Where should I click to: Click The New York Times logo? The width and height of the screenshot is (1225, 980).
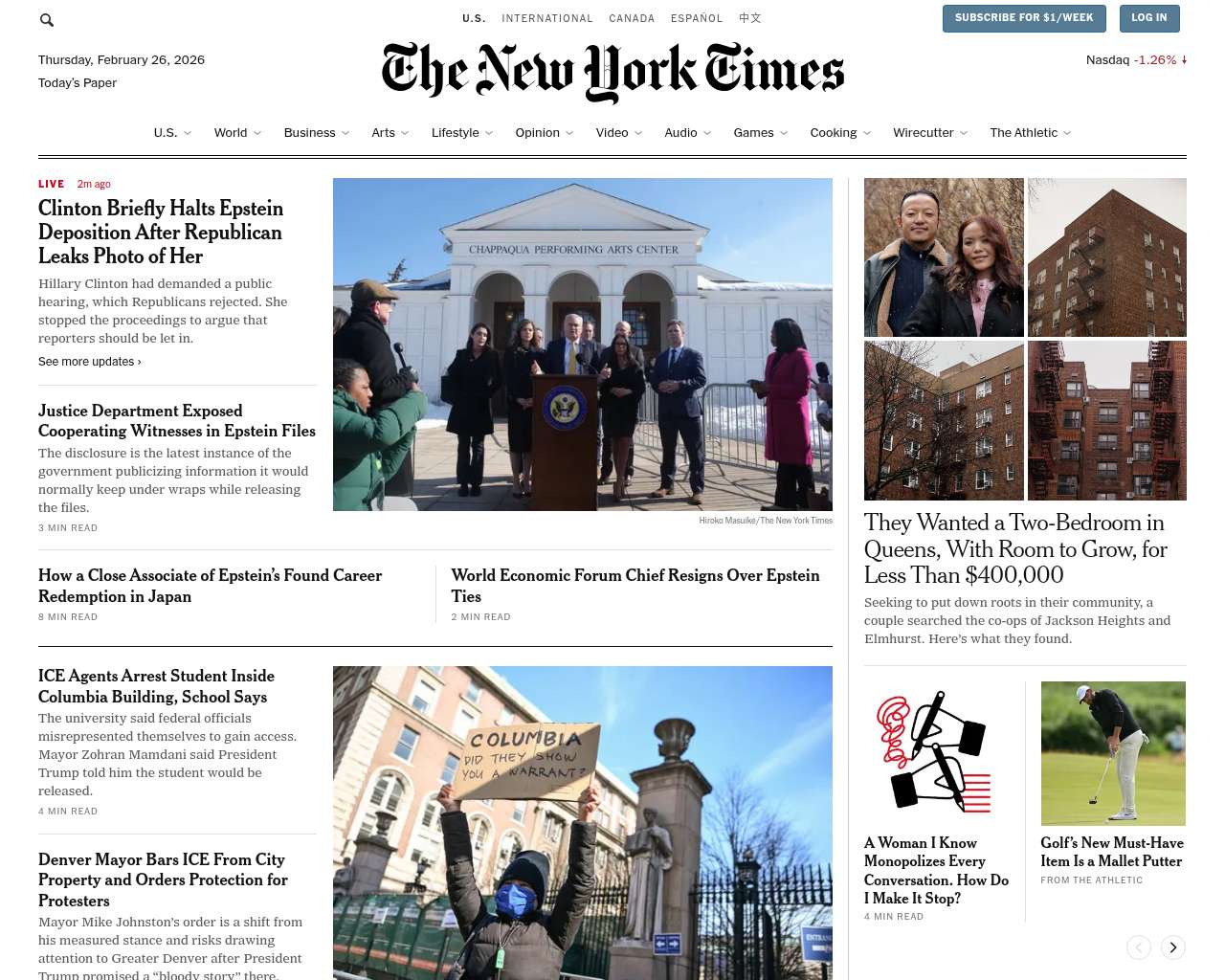[x=612, y=72]
